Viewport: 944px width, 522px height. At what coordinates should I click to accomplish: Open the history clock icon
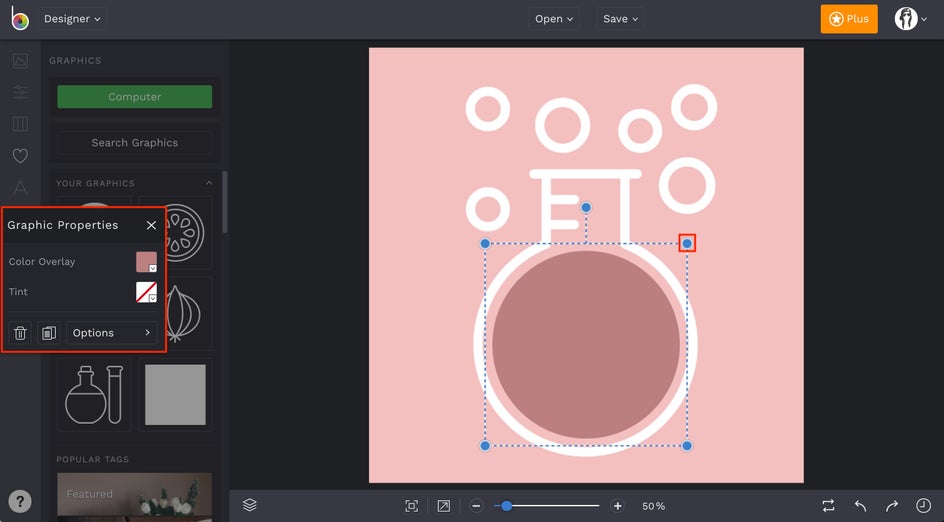click(x=923, y=506)
